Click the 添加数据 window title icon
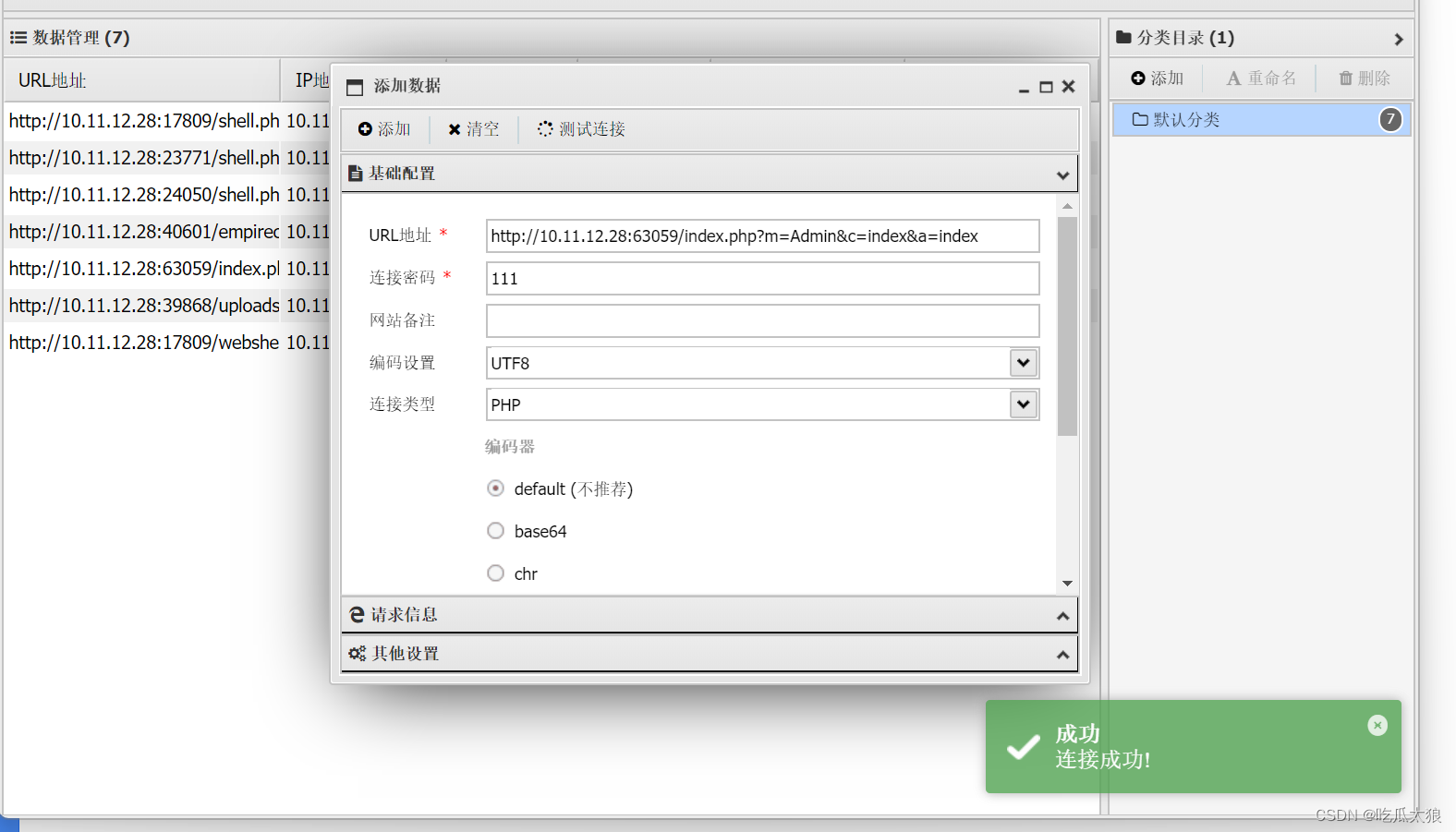The height and width of the screenshot is (832, 1456). tap(355, 87)
